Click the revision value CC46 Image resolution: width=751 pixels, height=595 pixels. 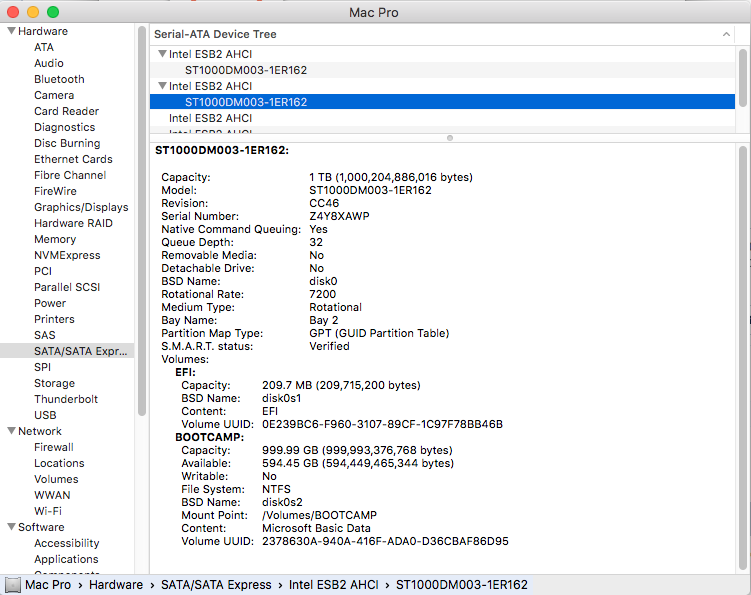(x=324, y=203)
